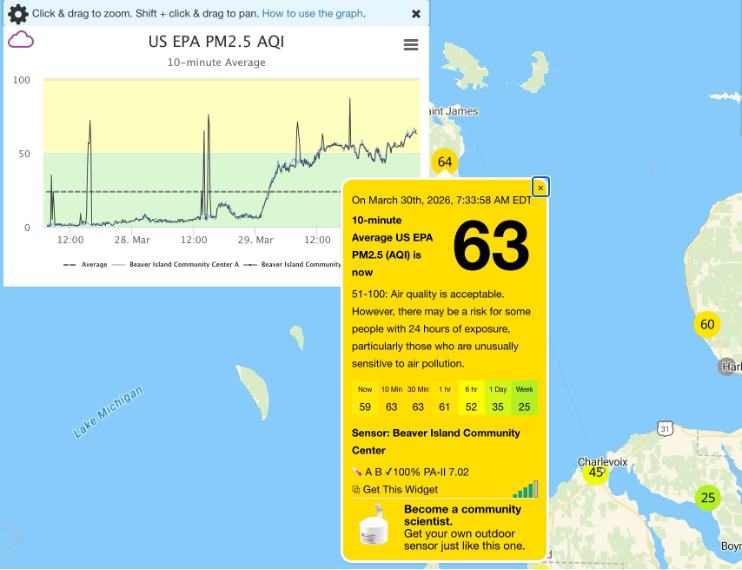The image size is (742, 570).
Task: Open the chart hamburger export menu
Action: (x=410, y=45)
